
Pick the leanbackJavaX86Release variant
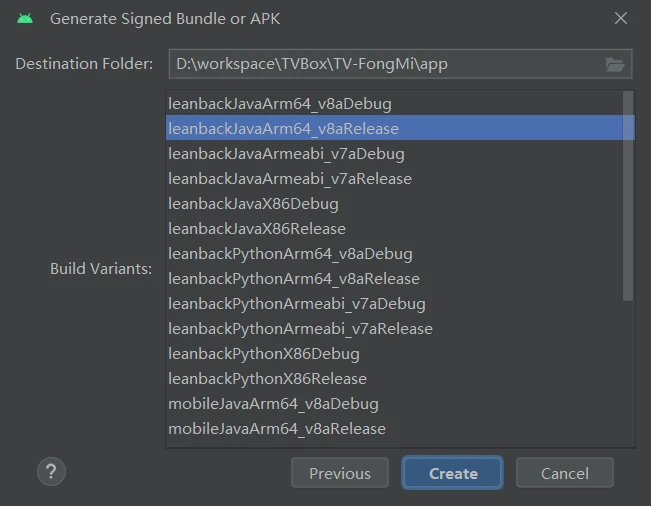pyautogui.click(x=257, y=229)
